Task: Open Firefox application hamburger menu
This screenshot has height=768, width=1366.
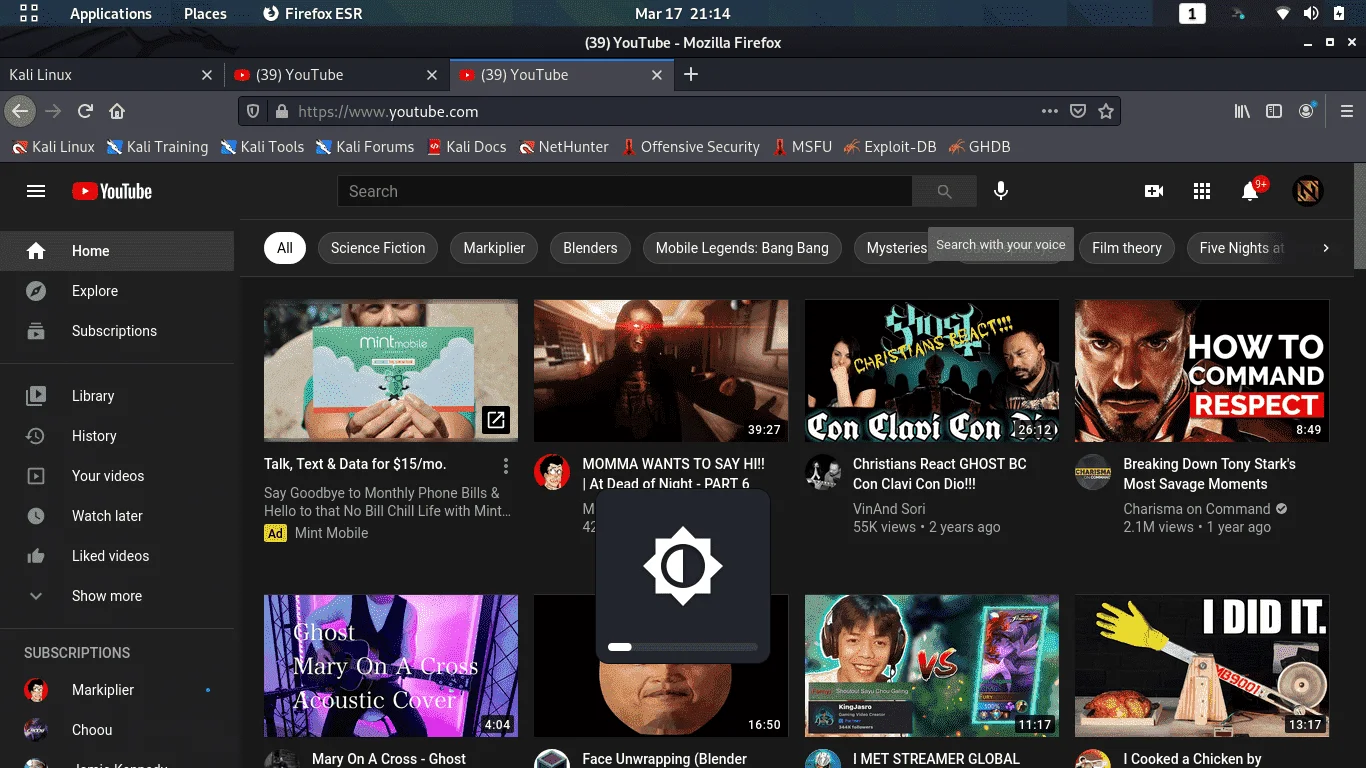Action: point(1347,111)
